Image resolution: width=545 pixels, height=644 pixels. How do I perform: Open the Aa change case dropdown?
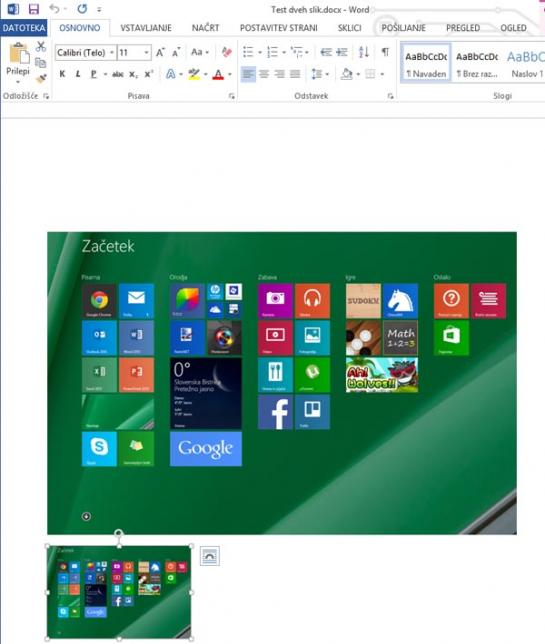pyautogui.click(x=200, y=52)
